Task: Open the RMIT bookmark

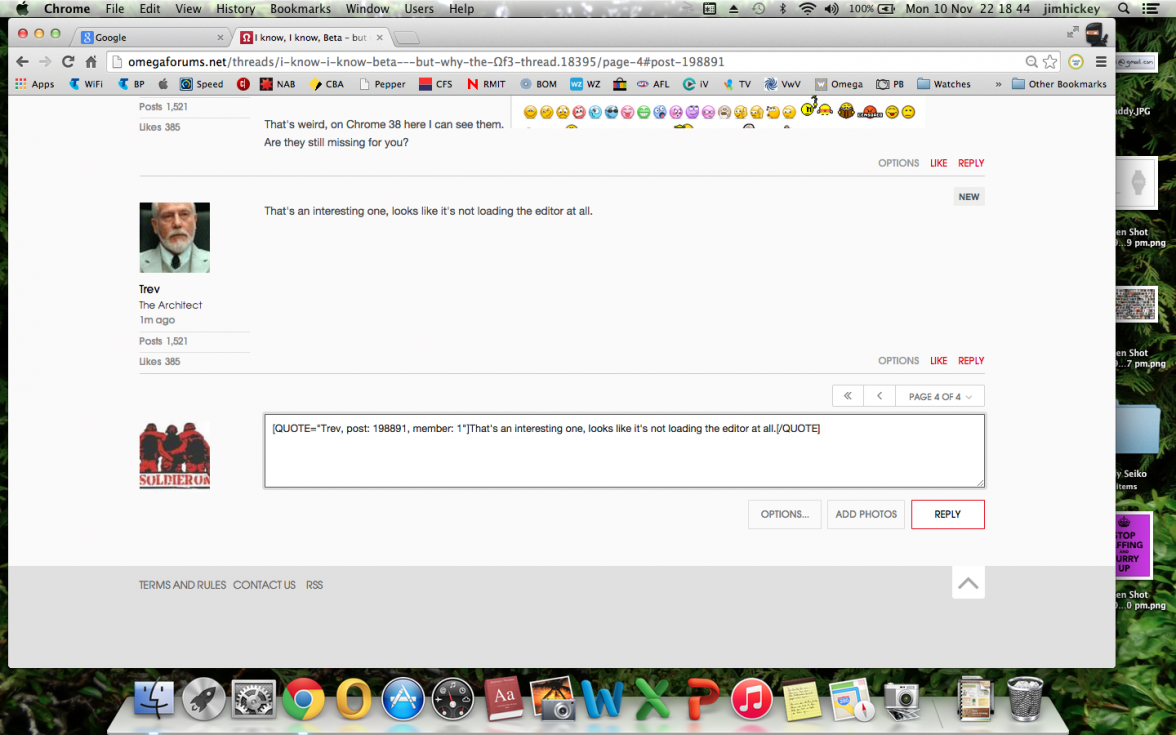Action: click(x=485, y=84)
